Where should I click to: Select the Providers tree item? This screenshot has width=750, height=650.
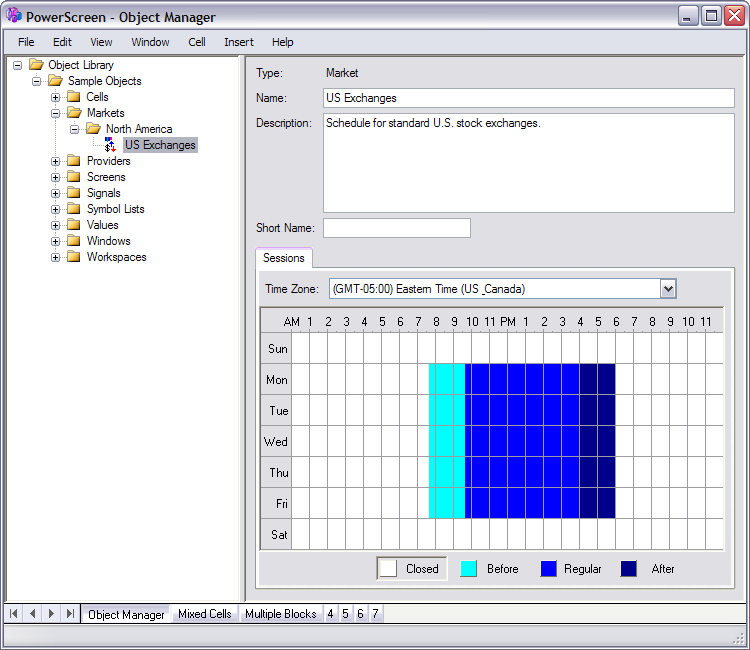click(x=108, y=161)
